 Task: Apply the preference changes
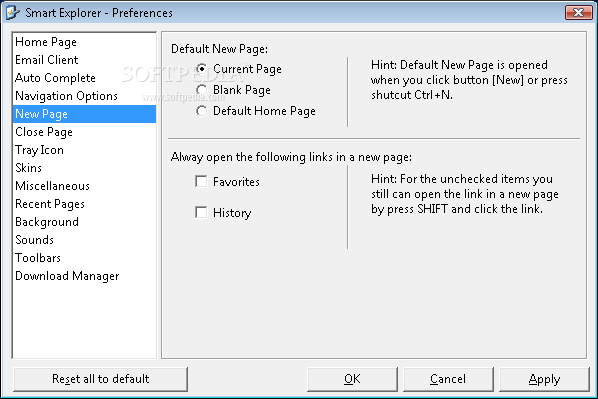click(544, 379)
